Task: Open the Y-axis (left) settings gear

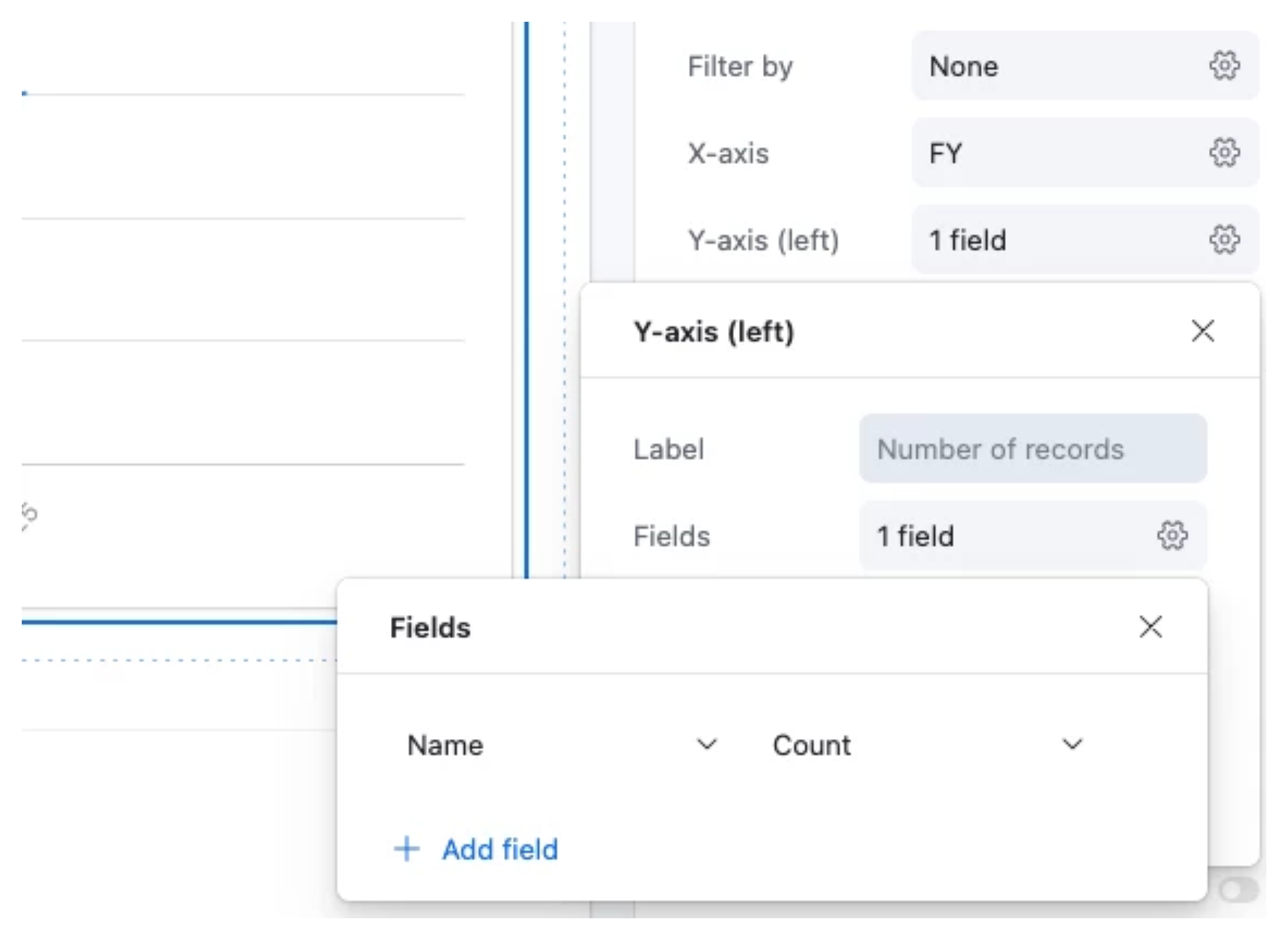Action: point(1224,240)
